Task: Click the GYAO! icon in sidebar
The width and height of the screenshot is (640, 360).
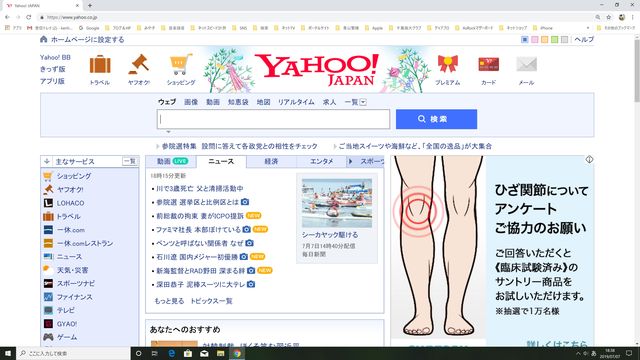Action: (48, 324)
